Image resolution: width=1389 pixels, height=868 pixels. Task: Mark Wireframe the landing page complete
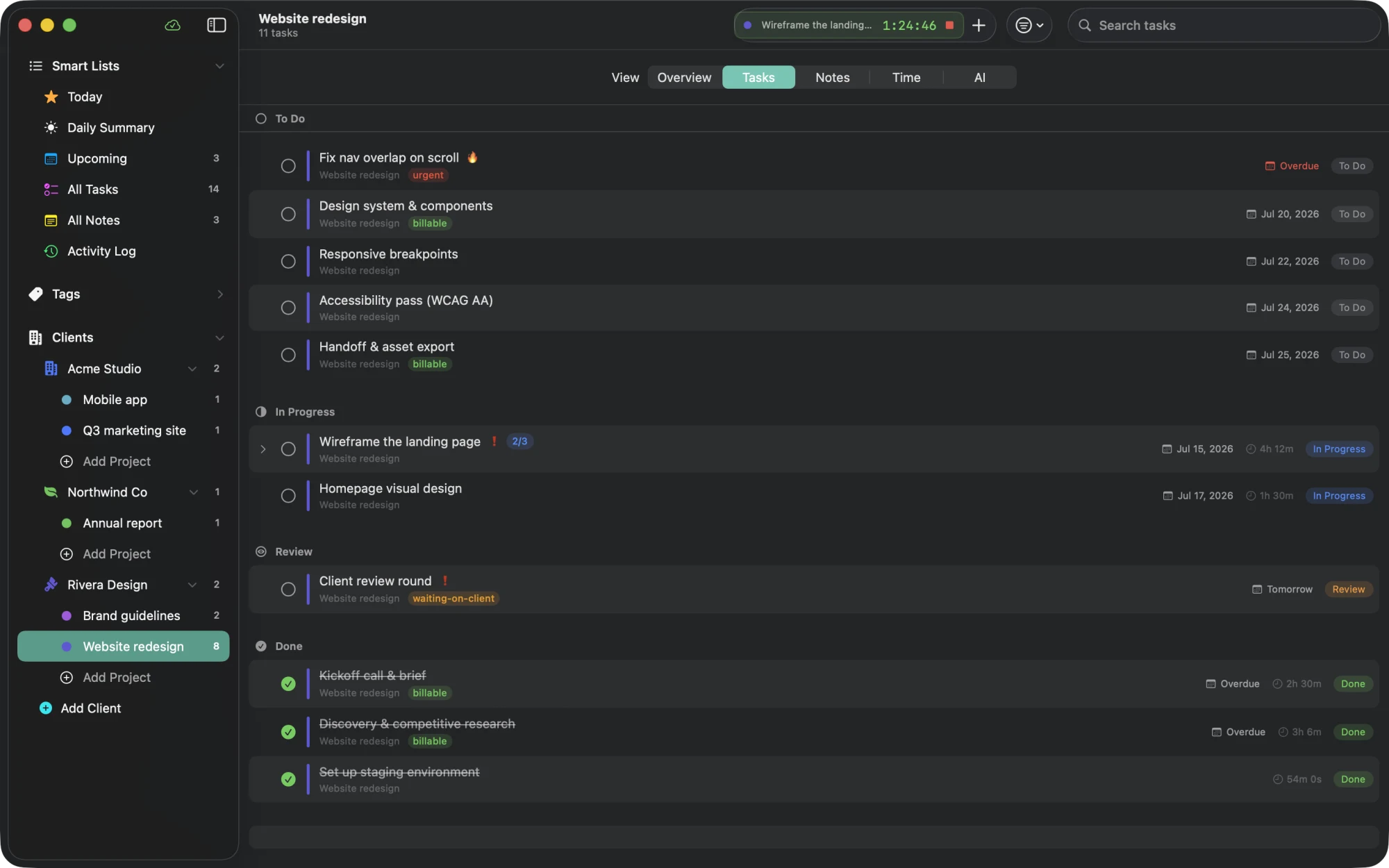pyautogui.click(x=288, y=449)
